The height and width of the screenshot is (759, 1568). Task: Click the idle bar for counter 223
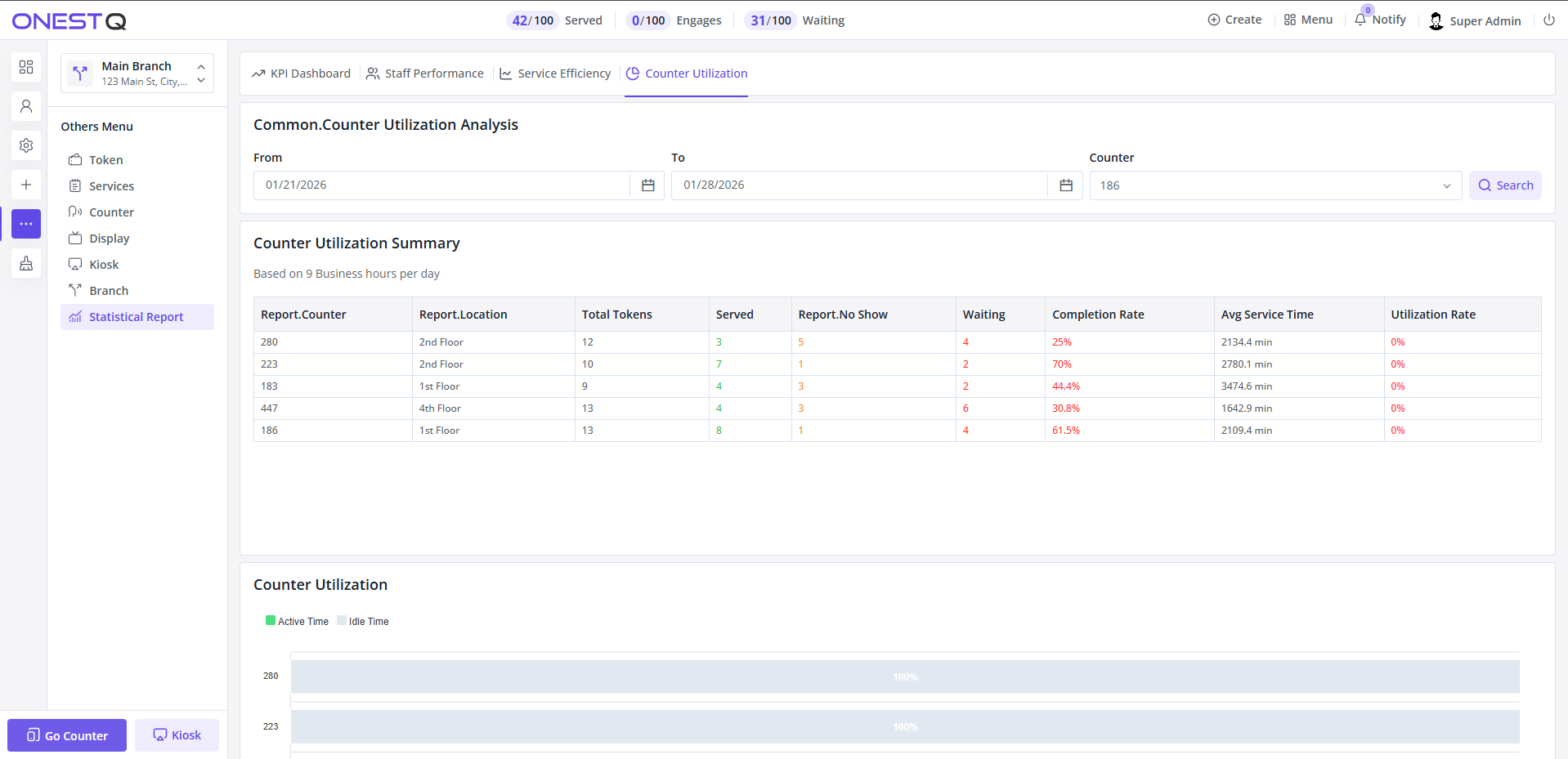(905, 726)
